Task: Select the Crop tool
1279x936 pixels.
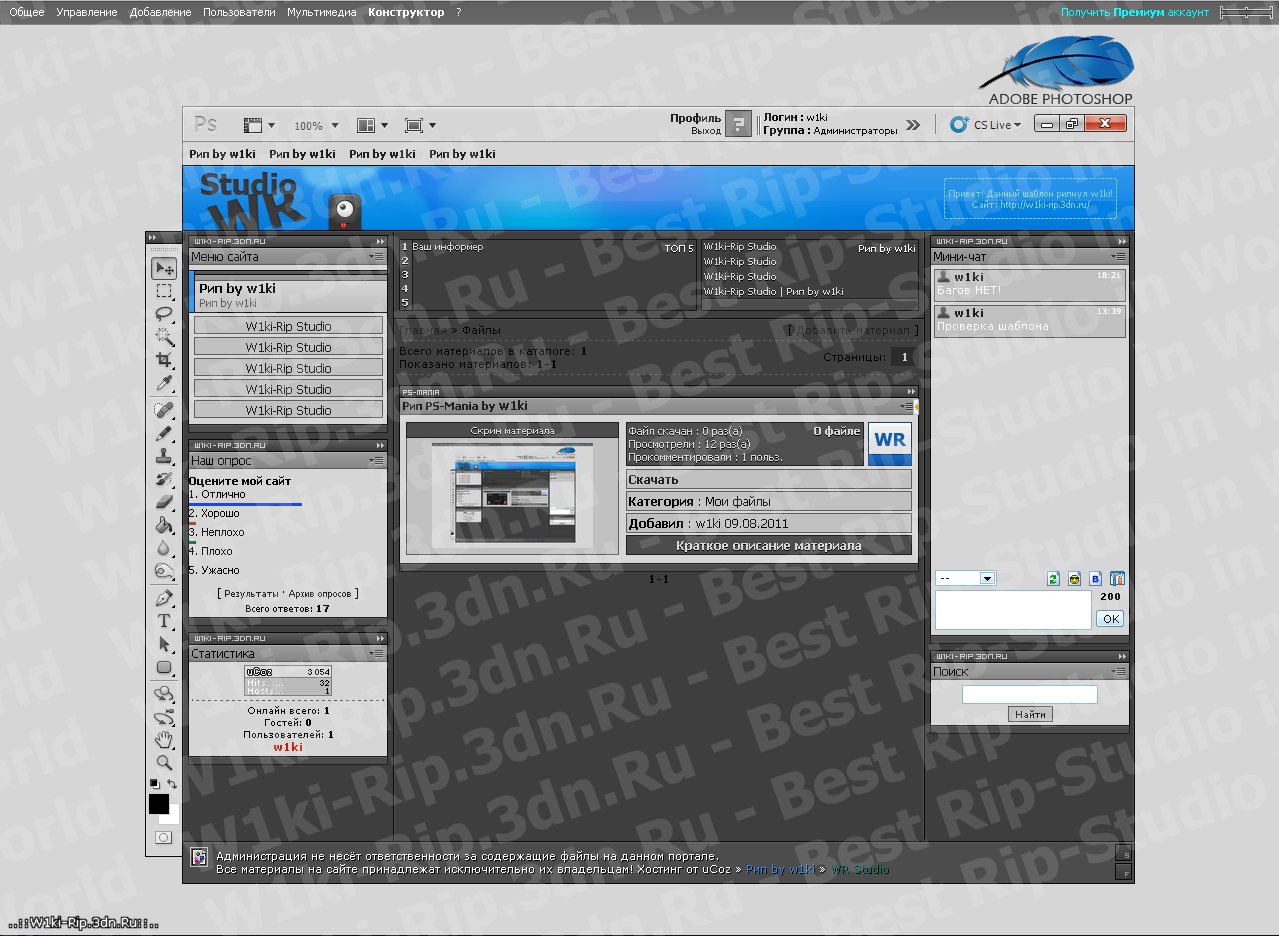Action: tap(164, 360)
